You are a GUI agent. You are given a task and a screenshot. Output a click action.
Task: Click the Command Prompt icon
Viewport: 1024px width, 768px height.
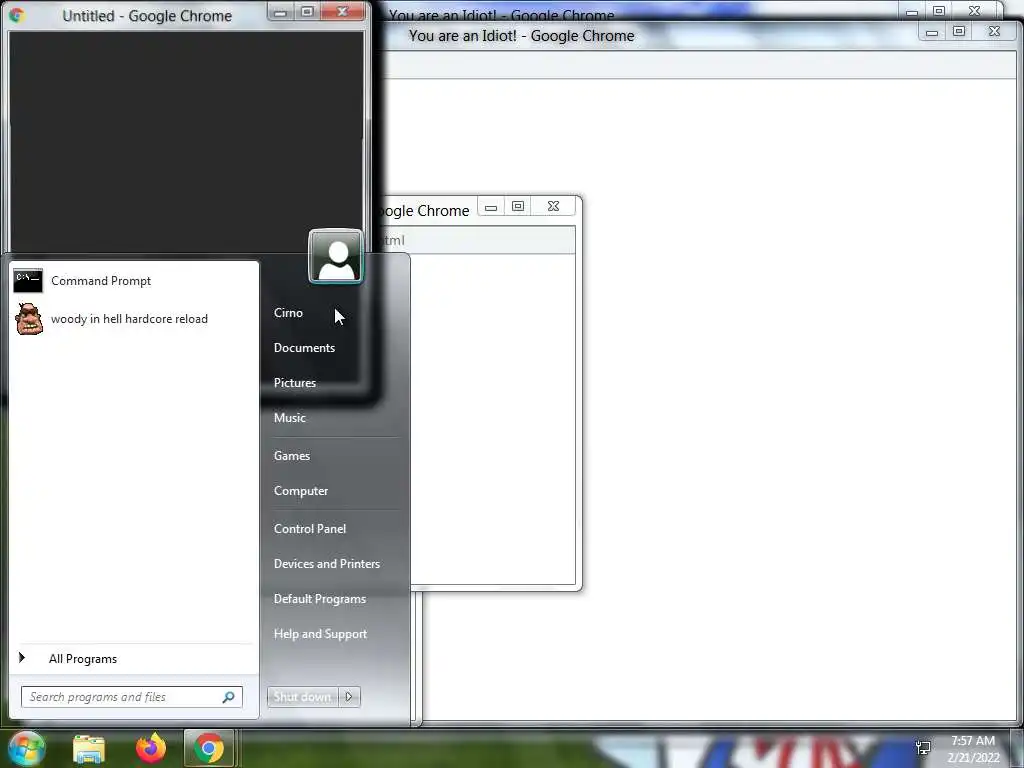pyautogui.click(x=28, y=281)
